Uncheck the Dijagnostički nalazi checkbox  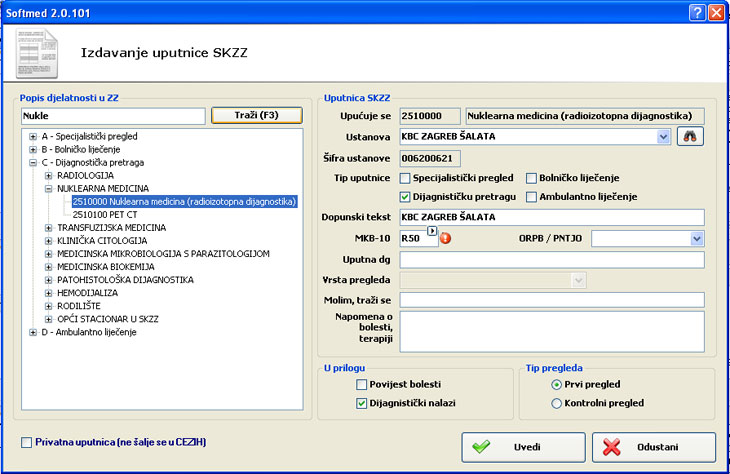tap(361, 404)
